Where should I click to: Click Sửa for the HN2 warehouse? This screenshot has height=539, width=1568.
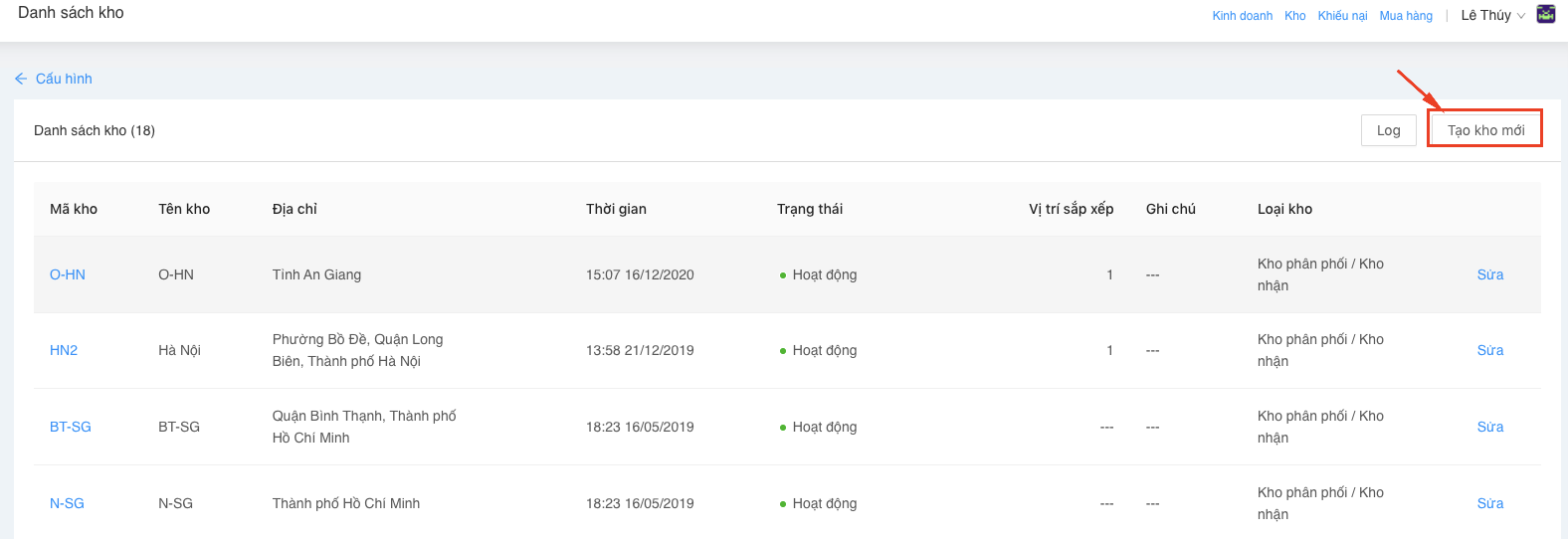click(x=1489, y=350)
